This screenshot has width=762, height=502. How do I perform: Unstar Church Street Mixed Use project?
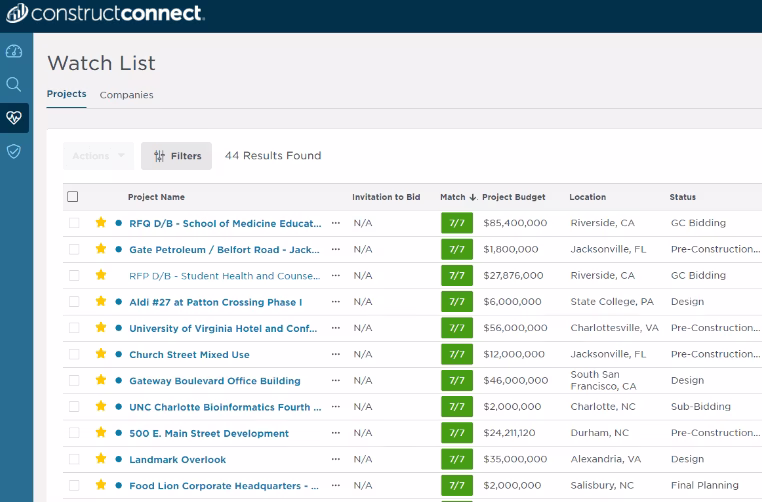tap(101, 354)
